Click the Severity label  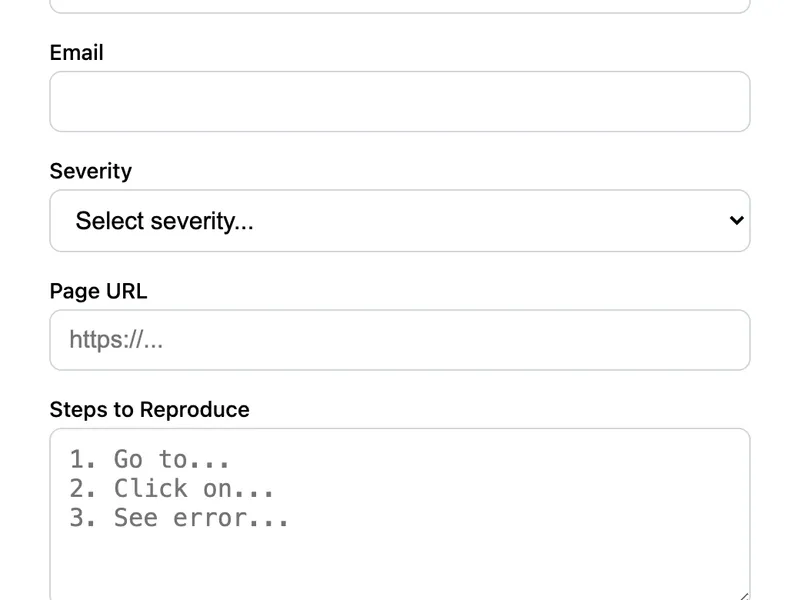[x=90, y=171]
